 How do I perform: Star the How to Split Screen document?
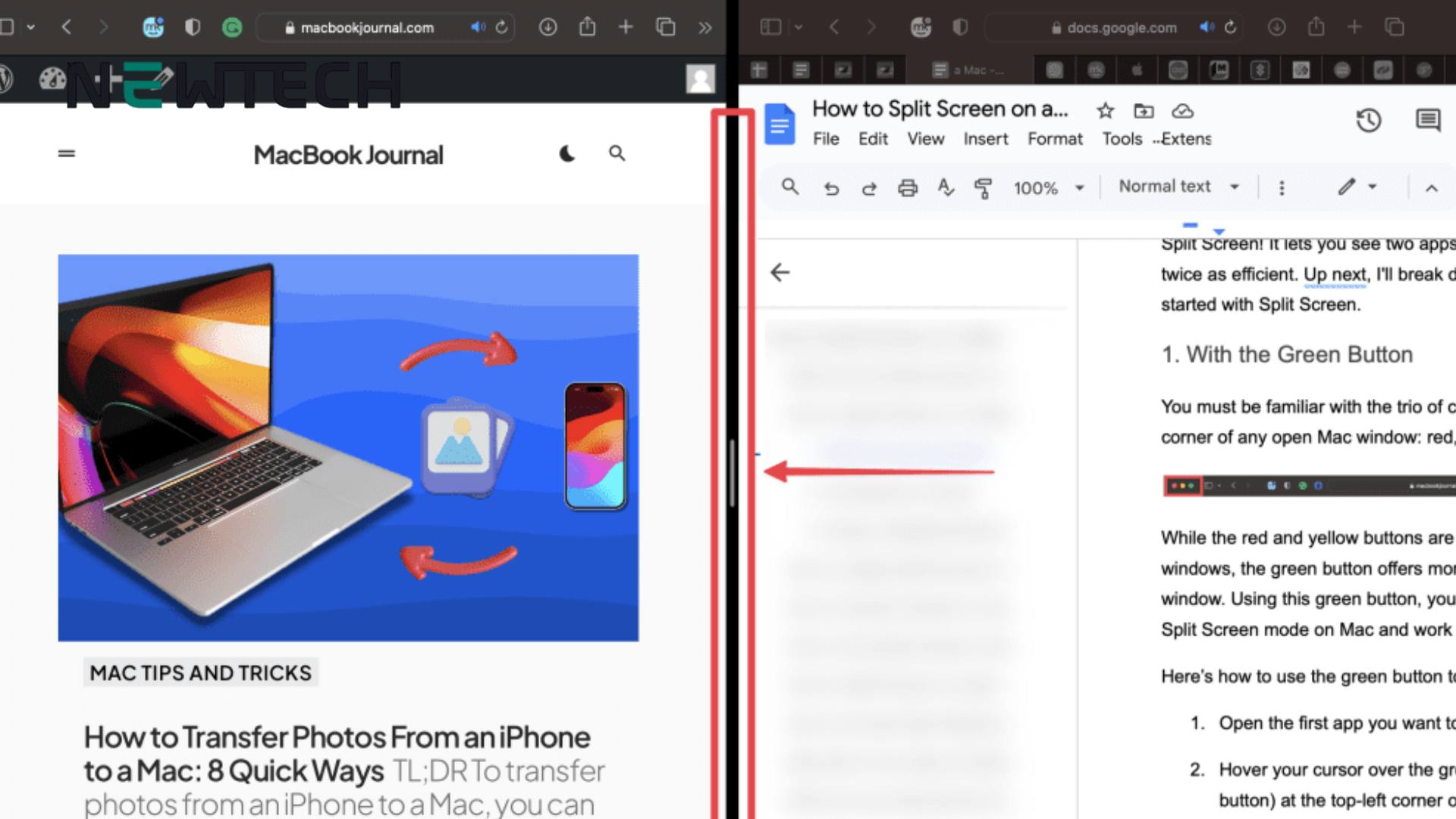pyautogui.click(x=1106, y=111)
